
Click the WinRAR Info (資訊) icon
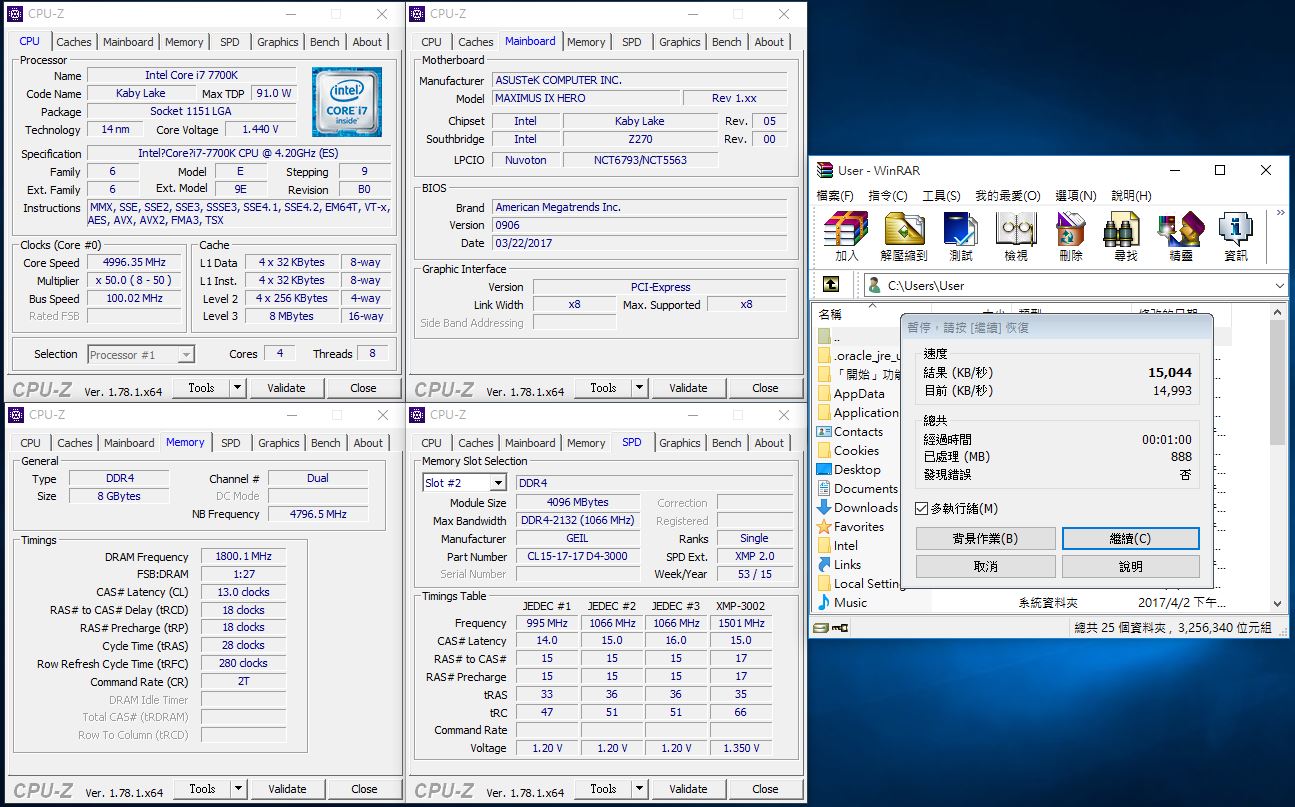pyautogui.click(x=1236, y=230)
